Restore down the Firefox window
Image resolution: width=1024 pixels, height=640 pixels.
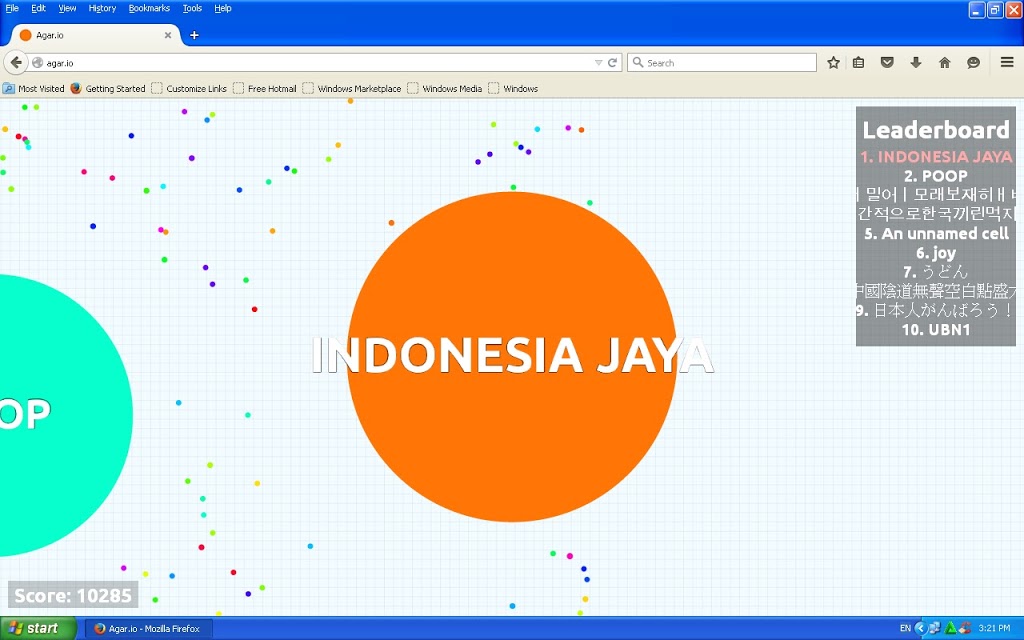coord(995,10)
